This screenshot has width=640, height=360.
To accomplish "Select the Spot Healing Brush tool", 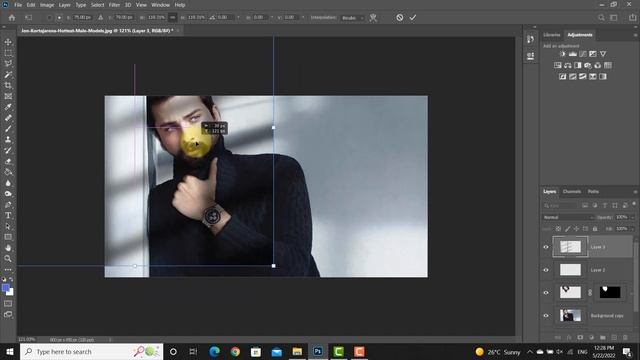I will 8,118.
